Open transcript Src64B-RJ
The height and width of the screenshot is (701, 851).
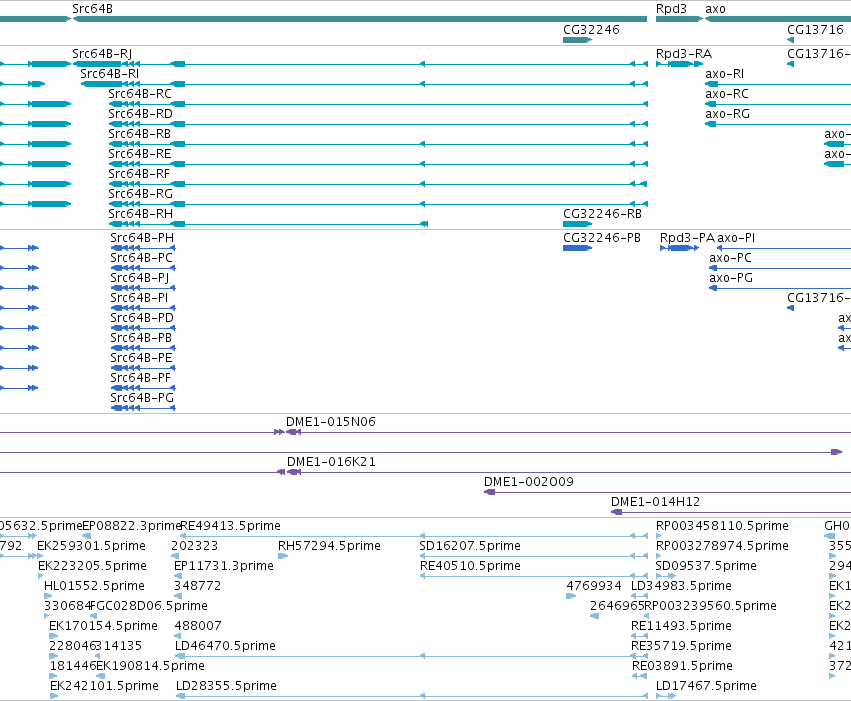click(360, 64)
